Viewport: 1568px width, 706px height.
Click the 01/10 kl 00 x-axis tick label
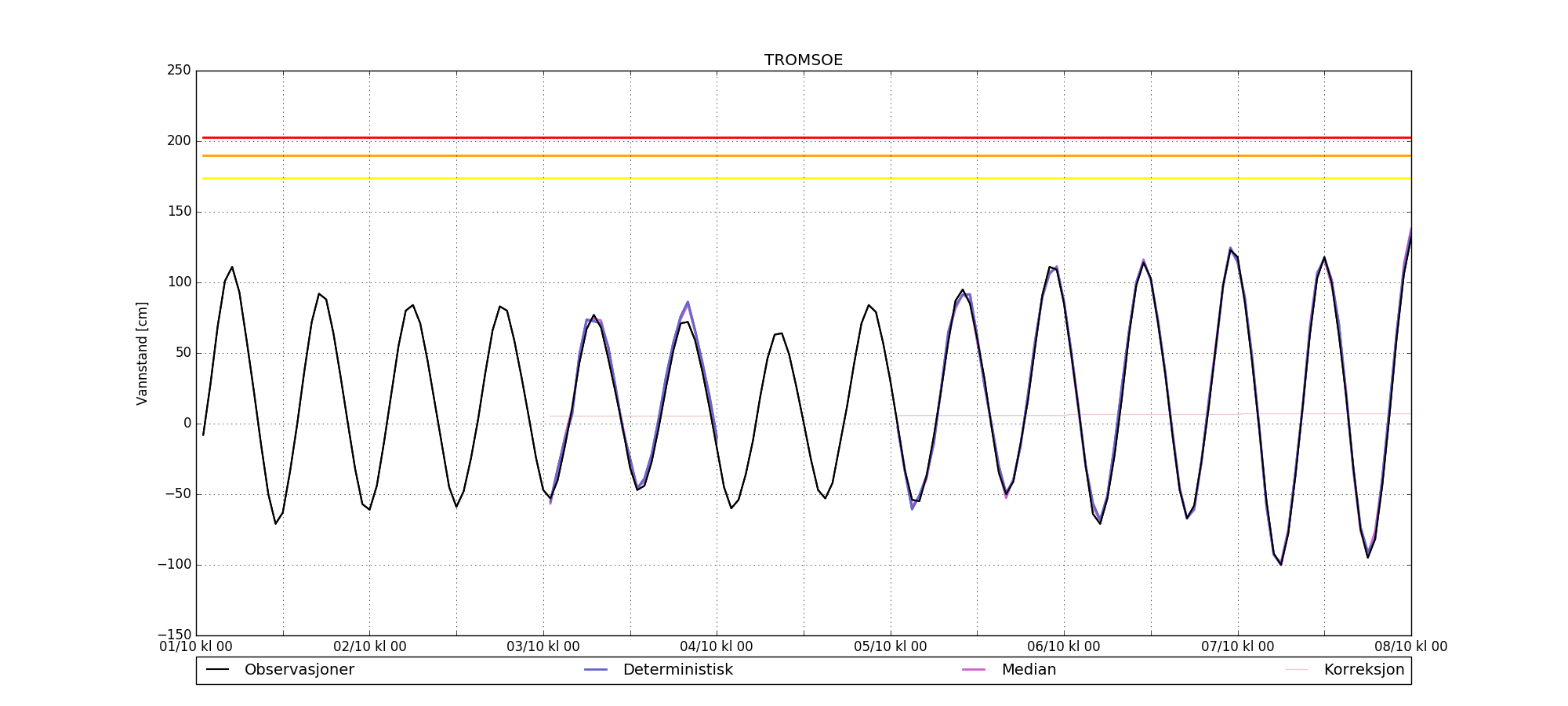point(196,647)
